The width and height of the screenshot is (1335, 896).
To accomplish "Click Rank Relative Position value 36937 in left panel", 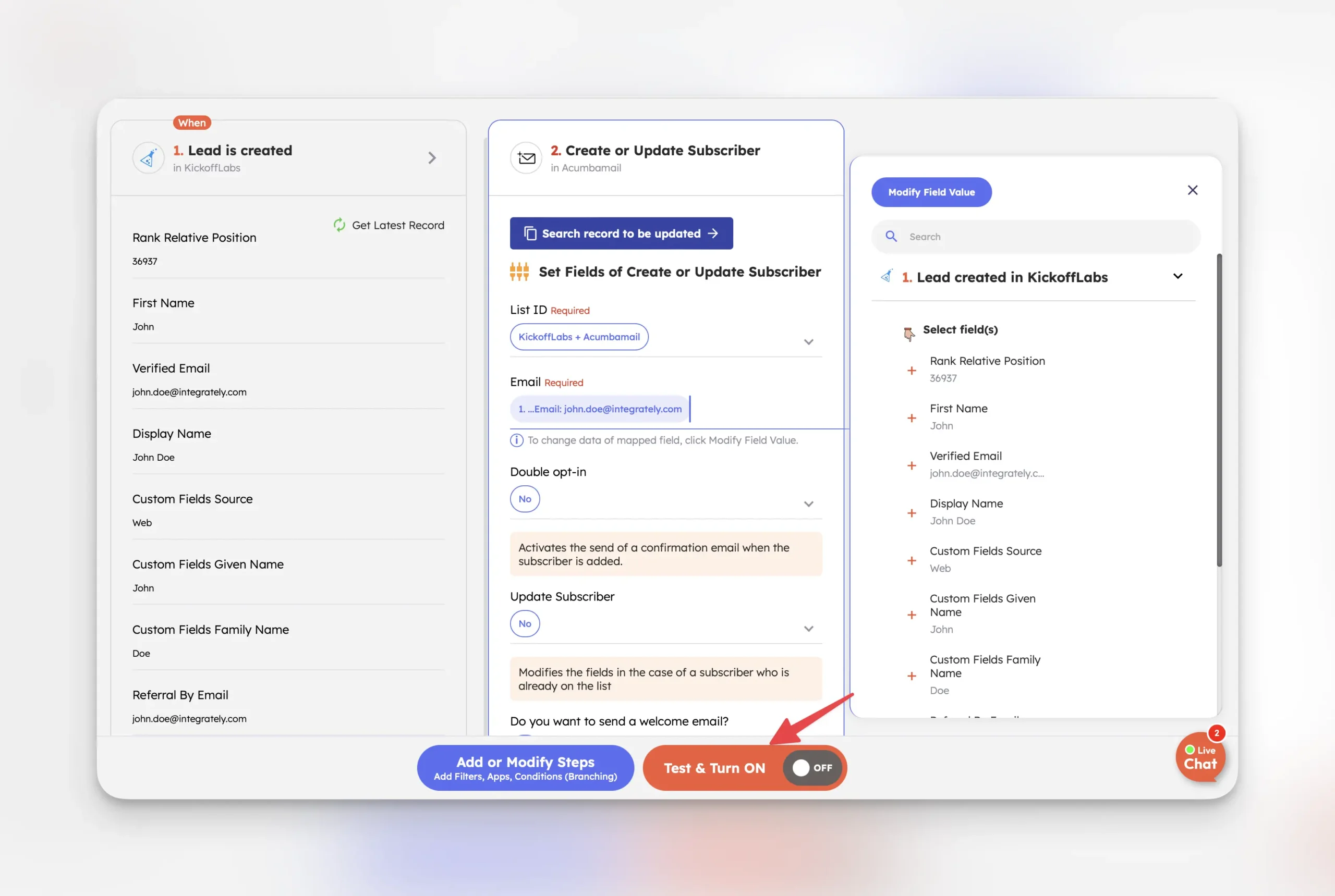I will tap(144, 261).
